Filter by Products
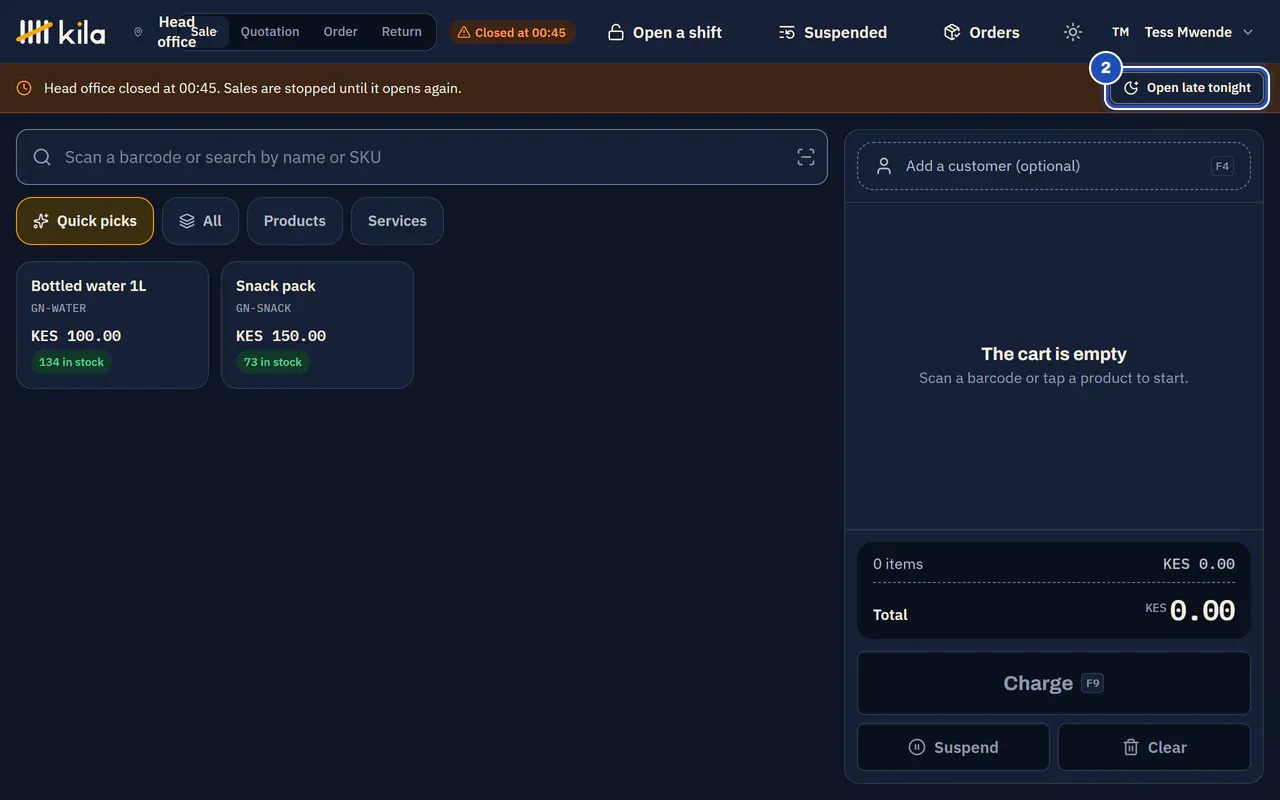 295,221
